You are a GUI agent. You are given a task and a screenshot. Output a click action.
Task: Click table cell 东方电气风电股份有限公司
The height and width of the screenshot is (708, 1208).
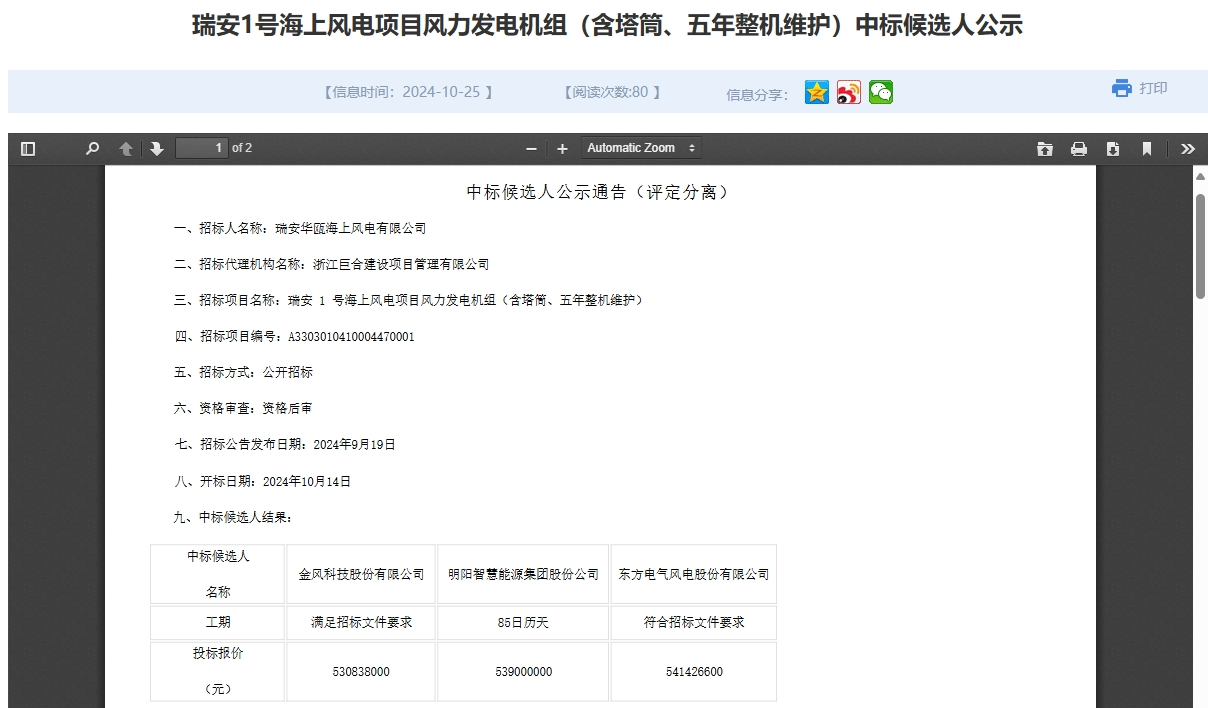694,574
